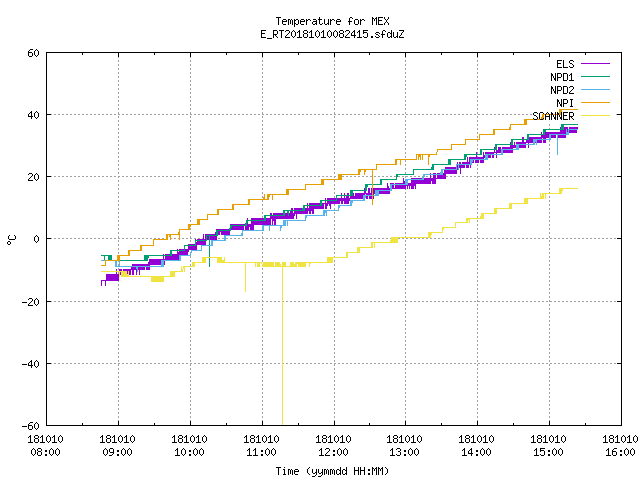Click the NPI legend label
Viewport: 640px width, 480px height.
[x=565, y=103]
